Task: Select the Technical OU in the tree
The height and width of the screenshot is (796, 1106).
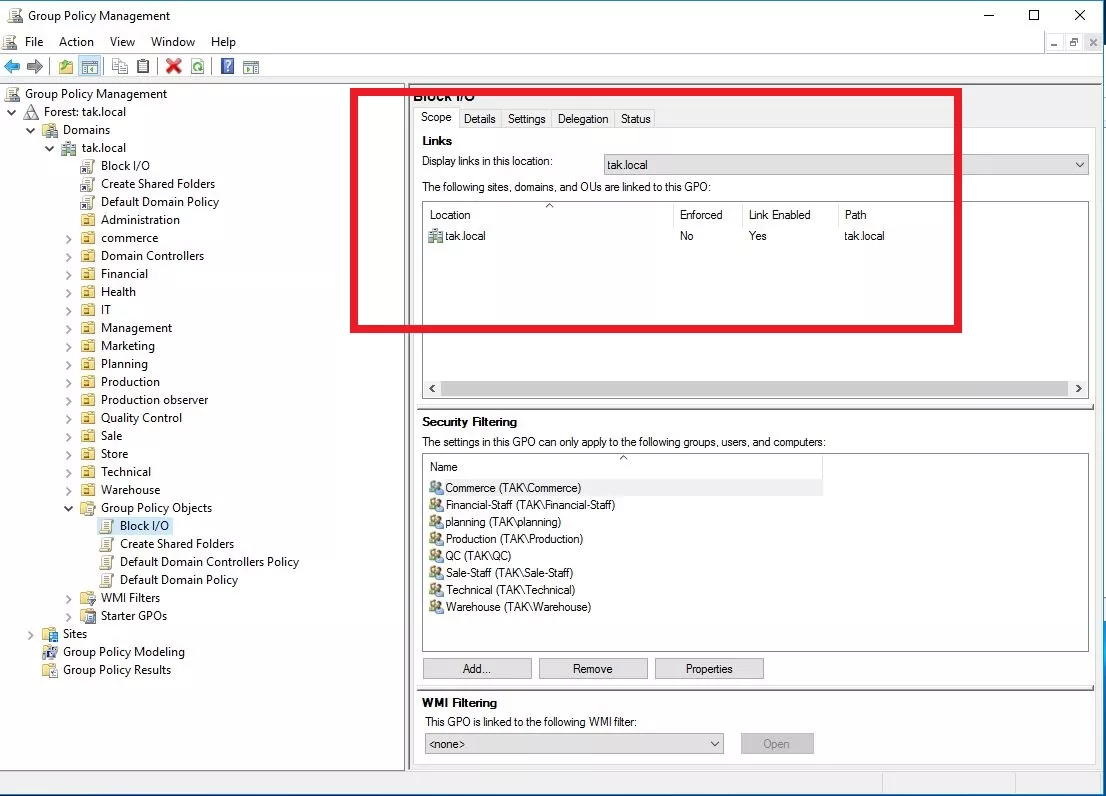Action: click(x=126, y=472)
